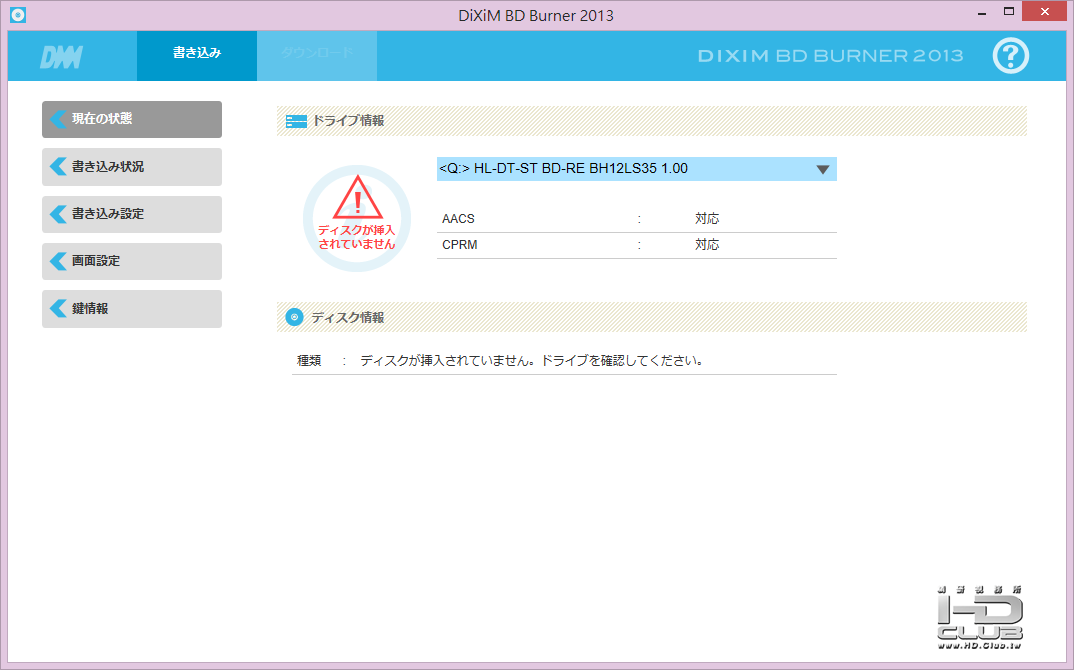Click the 種類 label under disc info

[309, 360]
